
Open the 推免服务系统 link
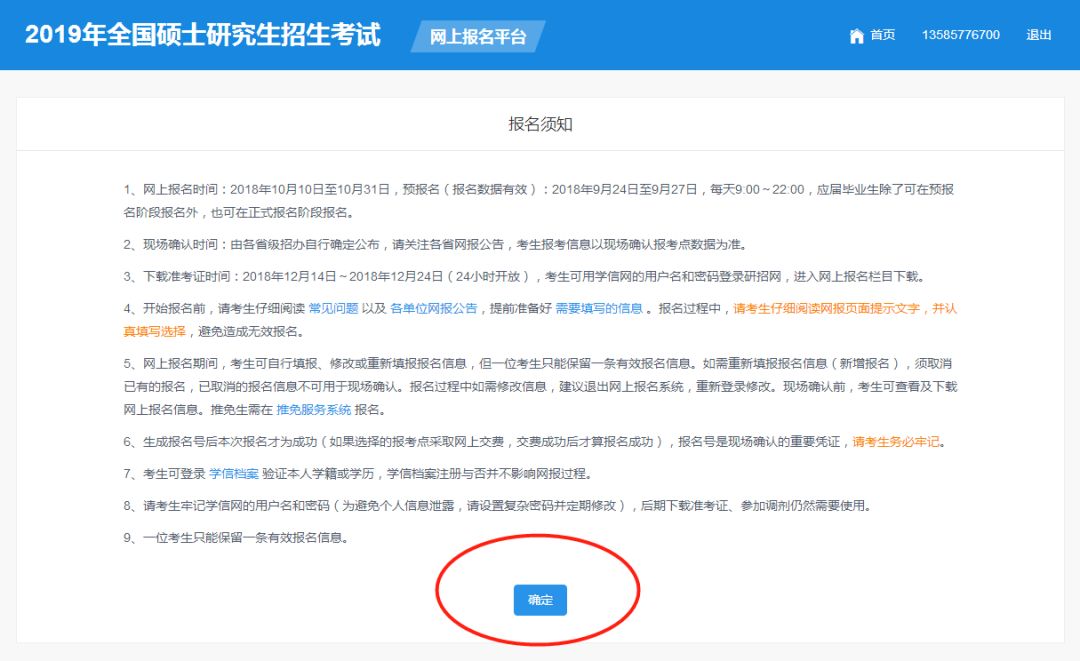click(x=314, y=410)
